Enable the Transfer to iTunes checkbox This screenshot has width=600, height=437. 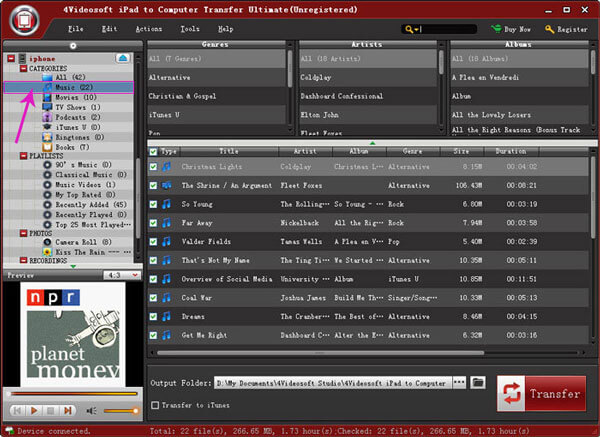pos(154,404)
